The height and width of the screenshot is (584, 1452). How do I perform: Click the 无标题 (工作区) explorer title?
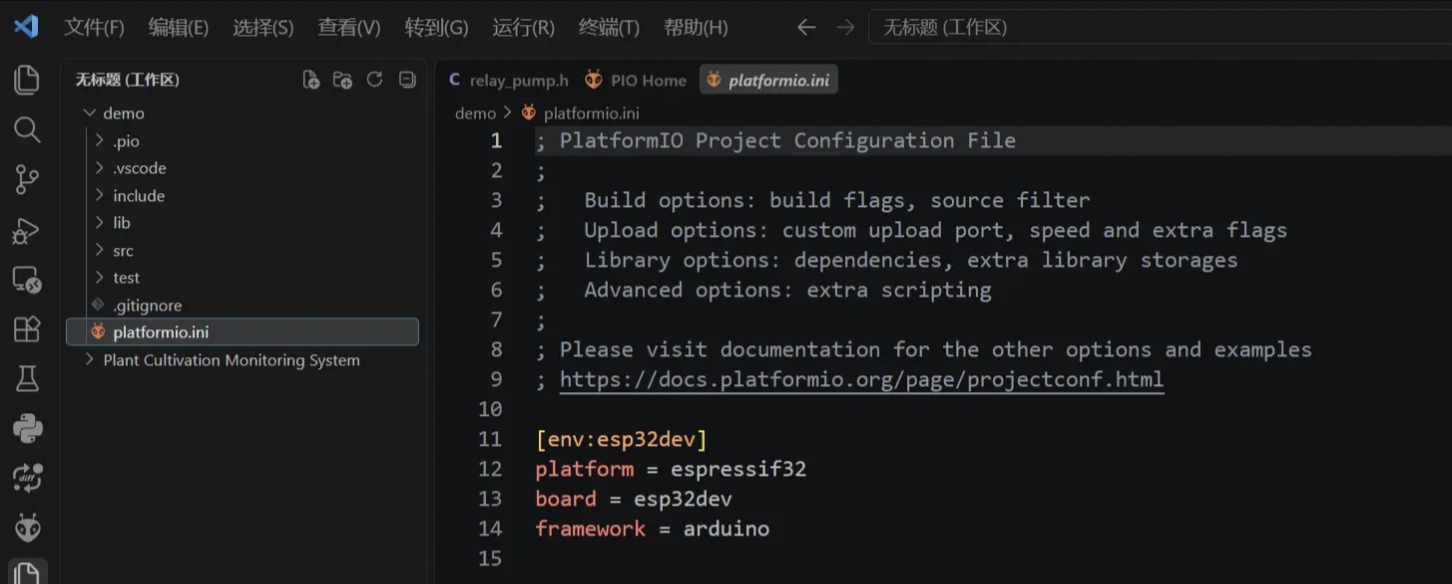coord(127,80)
